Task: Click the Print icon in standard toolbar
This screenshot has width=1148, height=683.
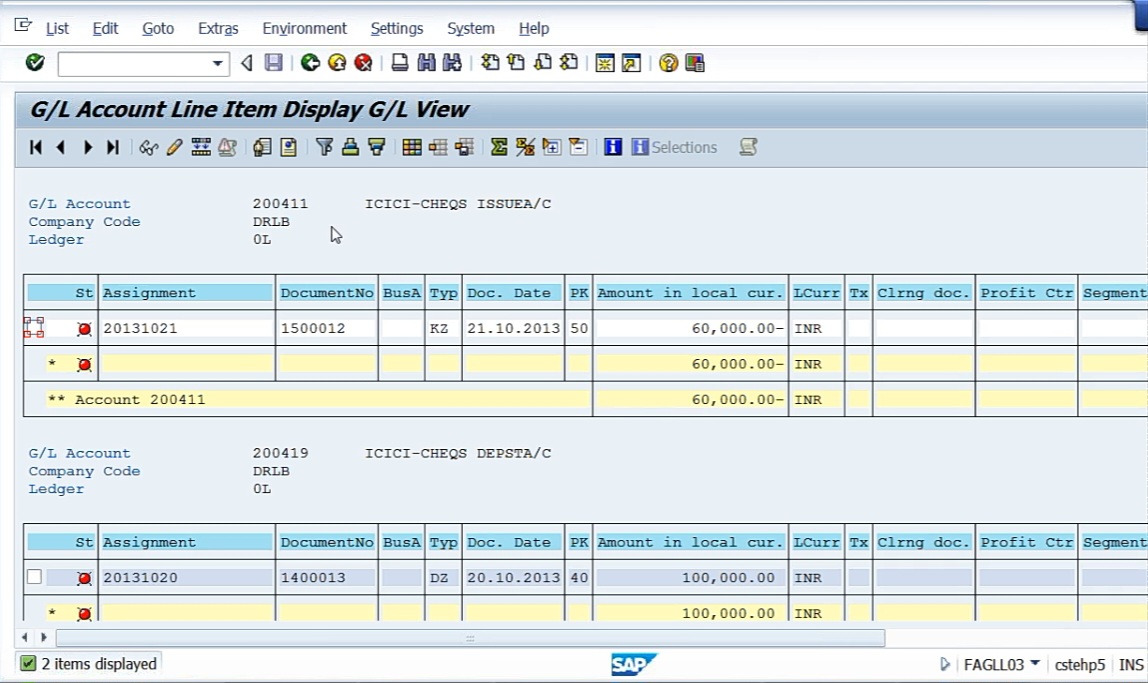Action: tap(400, 63)
